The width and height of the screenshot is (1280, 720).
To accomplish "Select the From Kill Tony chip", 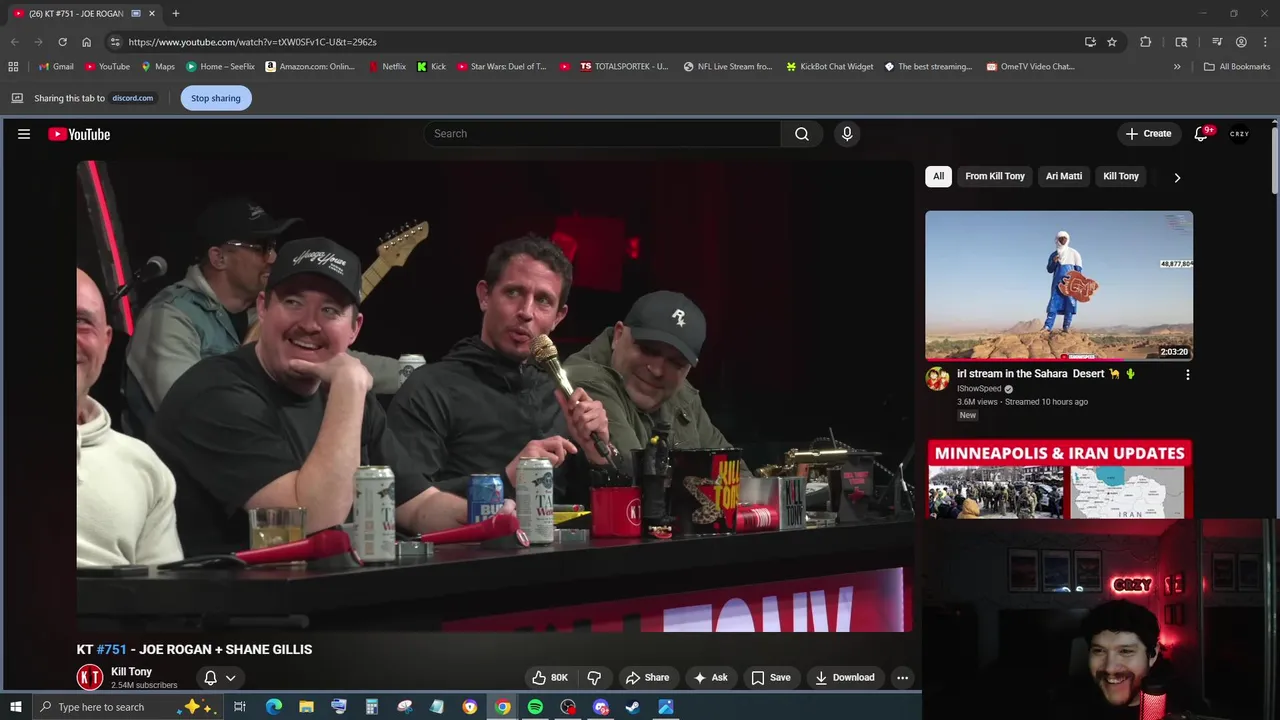I will tap(995, 176).
